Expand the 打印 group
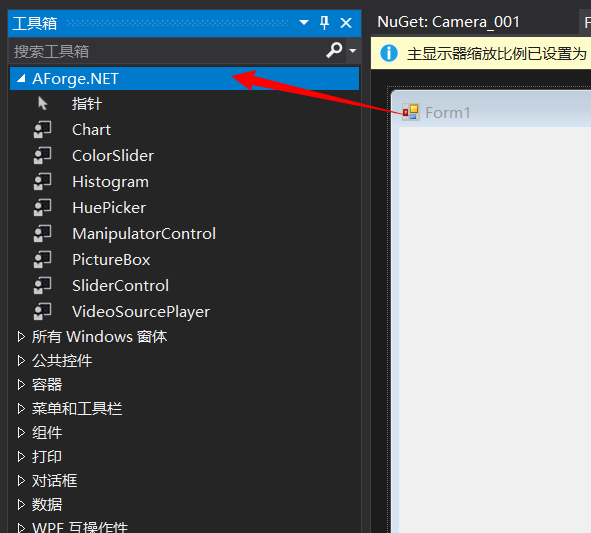591x533 pixels. (x=21, y=456)
